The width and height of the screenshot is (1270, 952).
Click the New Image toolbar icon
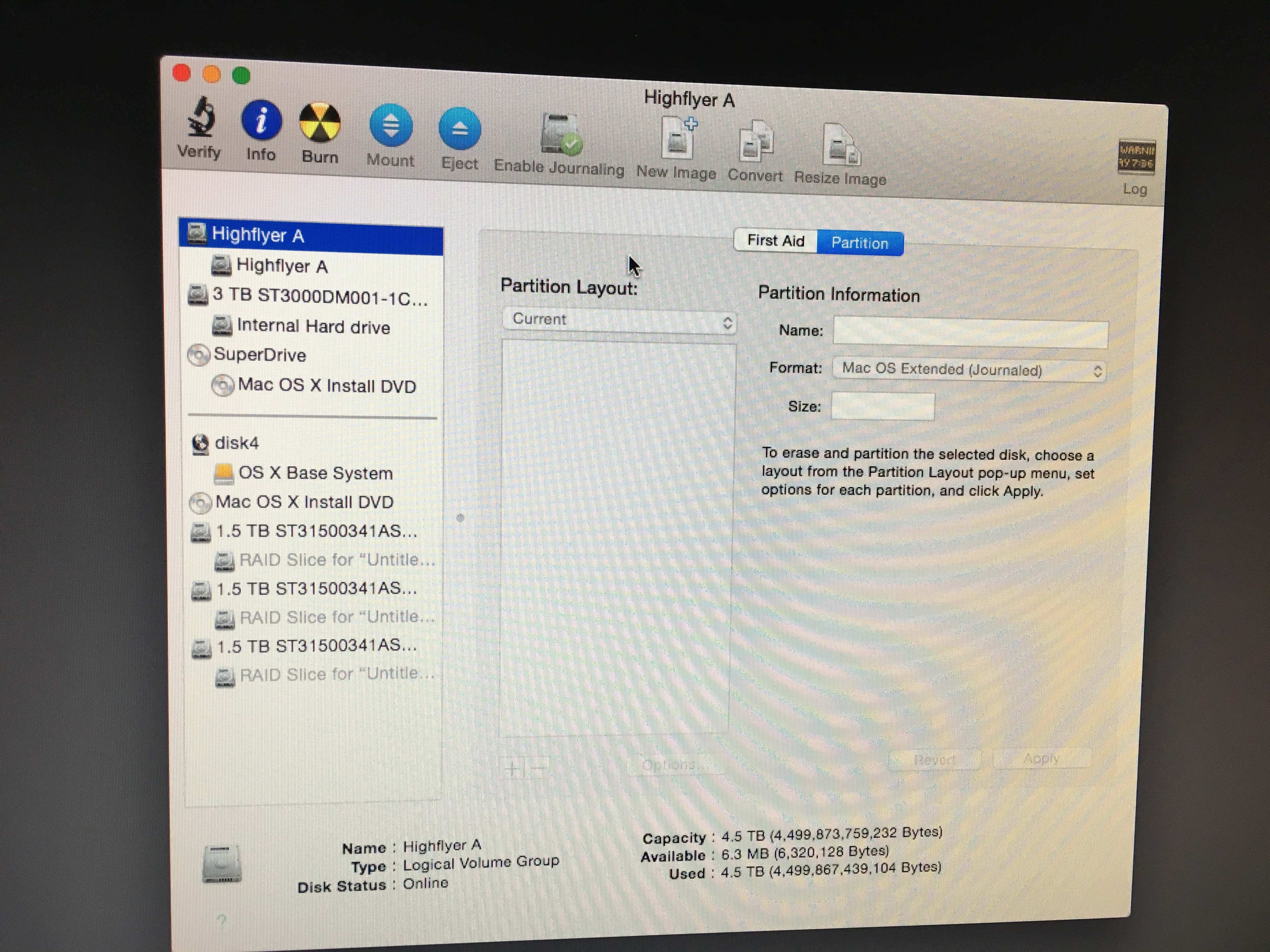point(679,138)
